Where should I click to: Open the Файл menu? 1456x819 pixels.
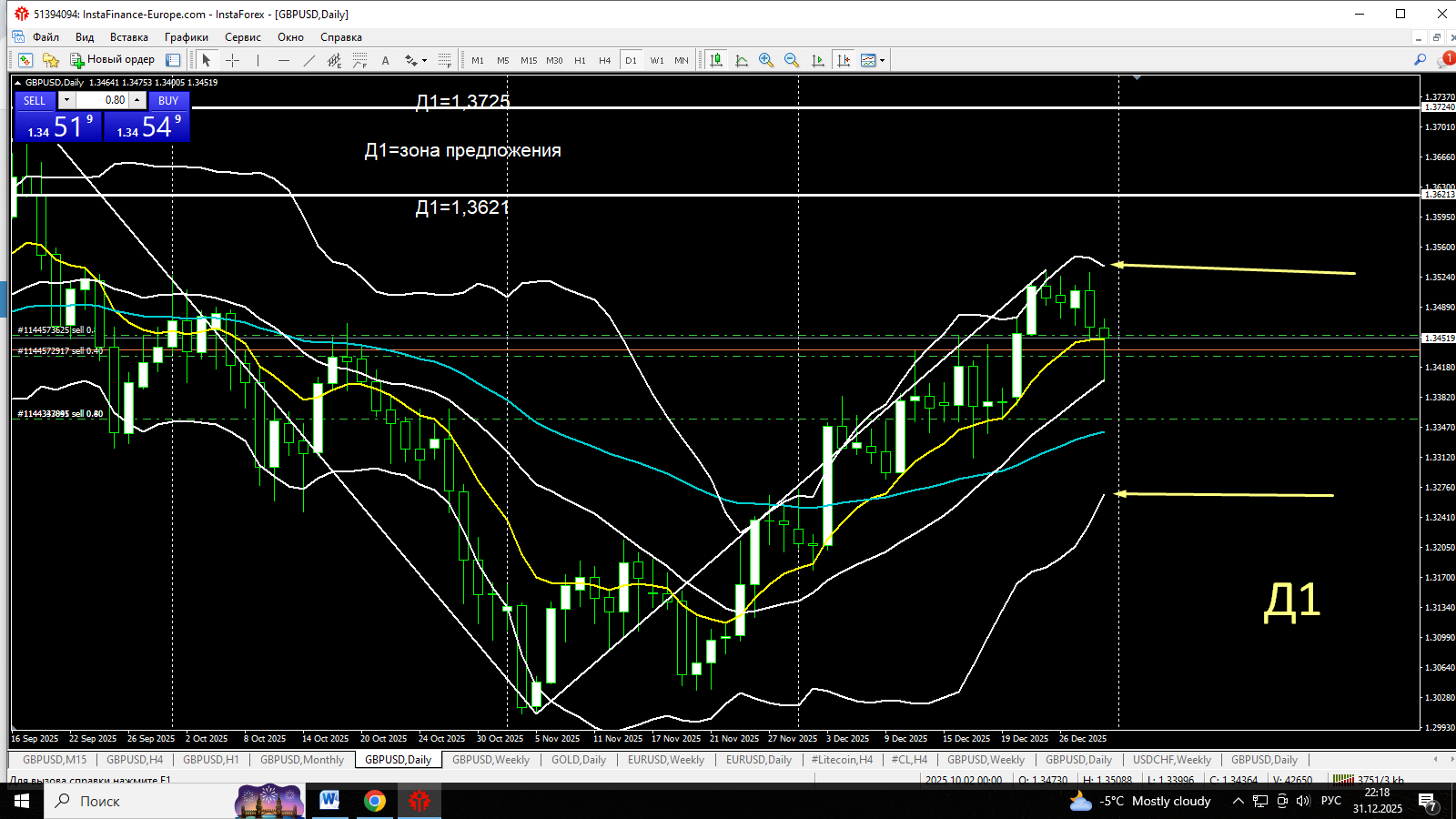pos(45,37)
